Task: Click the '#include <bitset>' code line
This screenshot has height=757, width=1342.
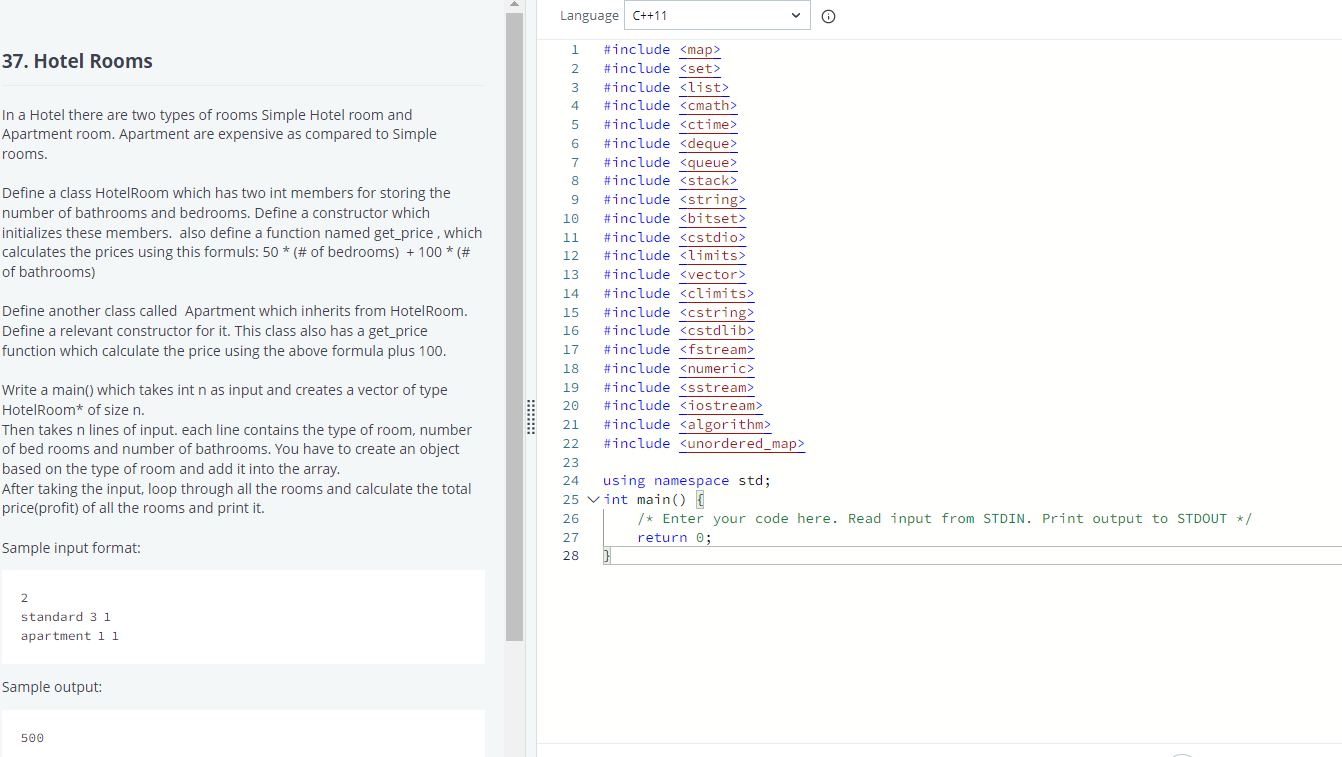Action: click(x=674, y=219)
